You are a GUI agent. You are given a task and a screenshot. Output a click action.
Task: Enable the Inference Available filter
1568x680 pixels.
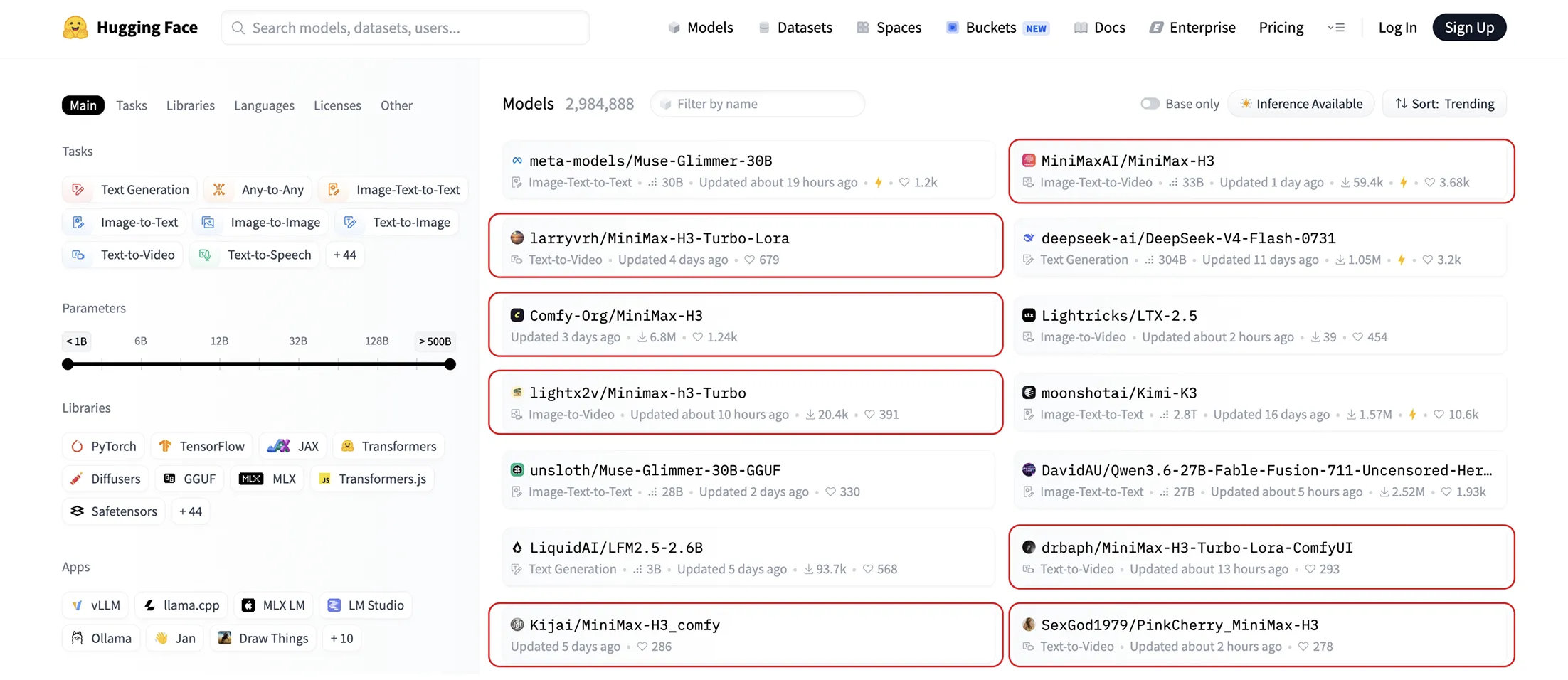[x=1301, y=104]
